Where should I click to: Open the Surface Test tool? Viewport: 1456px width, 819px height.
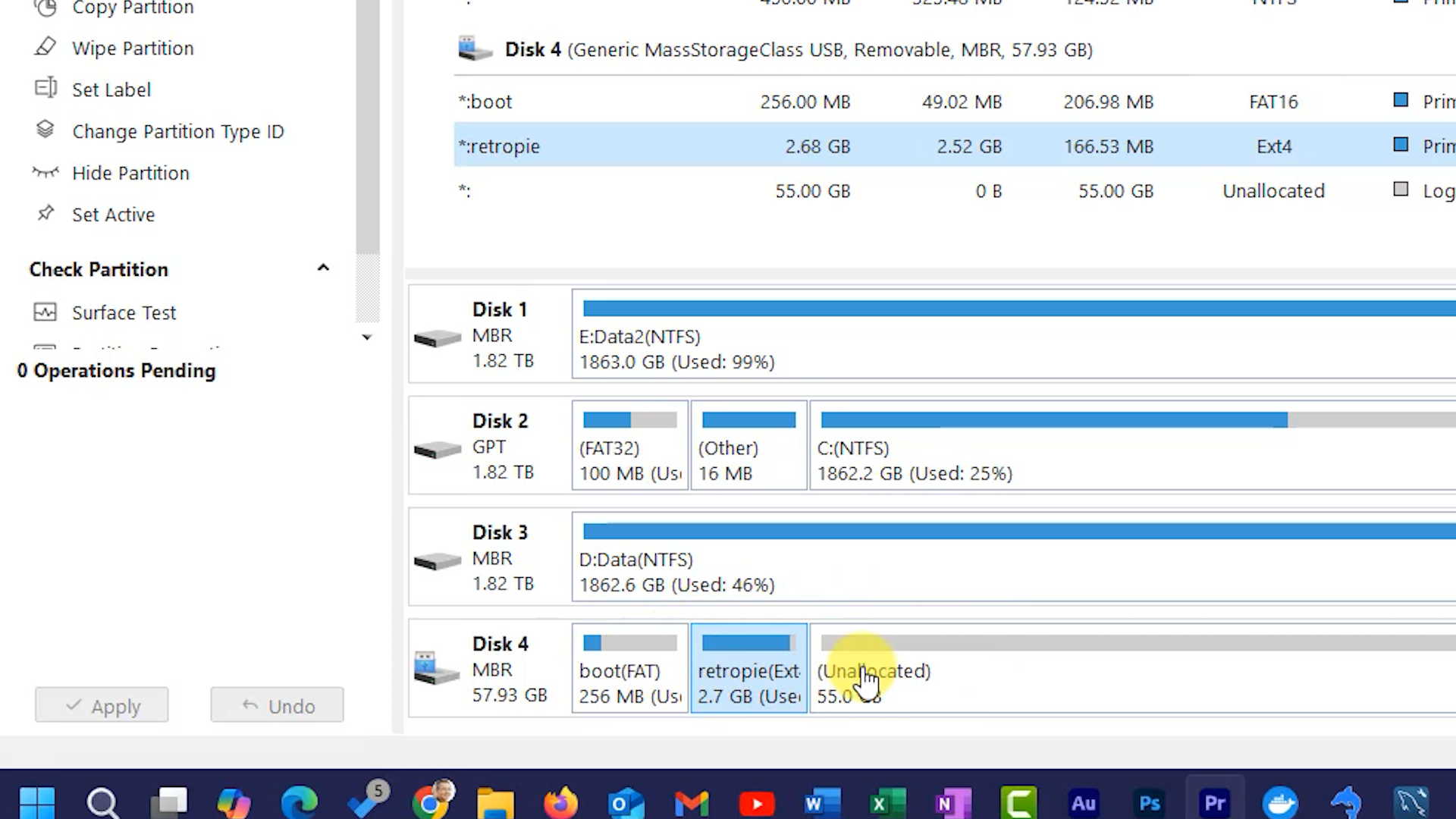pos(124,312)
